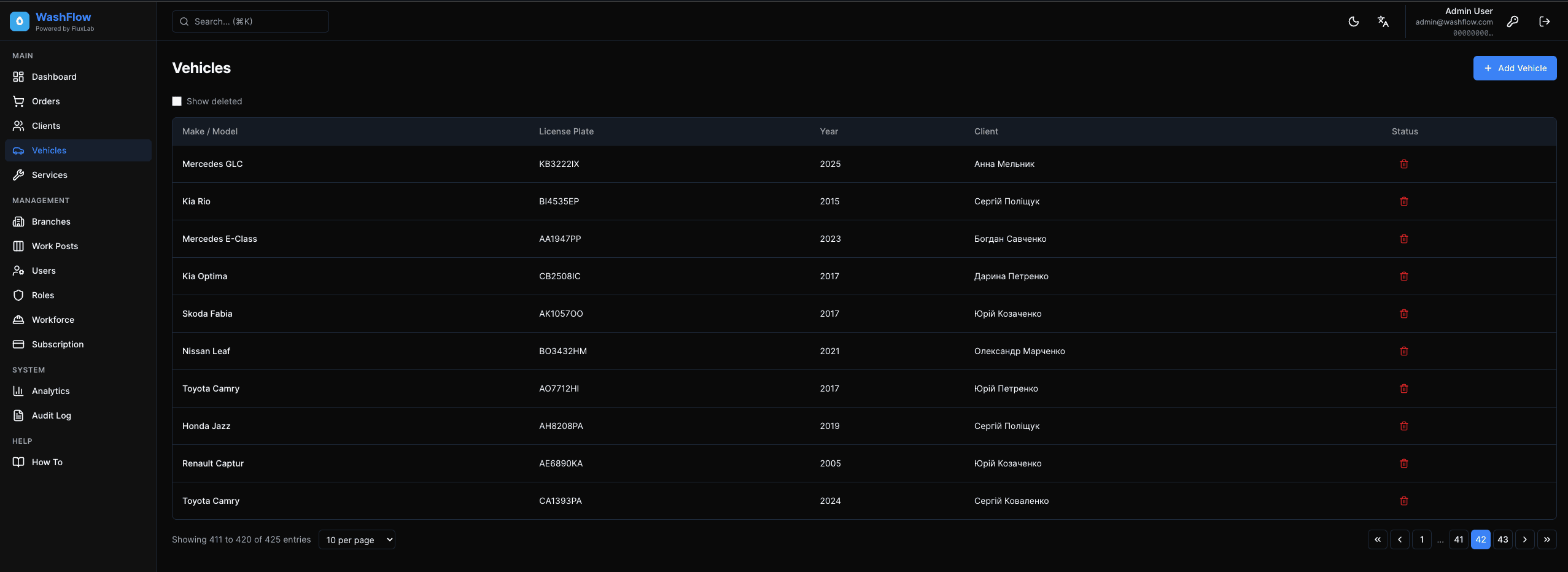Jump to the first page arrow

1377,539
